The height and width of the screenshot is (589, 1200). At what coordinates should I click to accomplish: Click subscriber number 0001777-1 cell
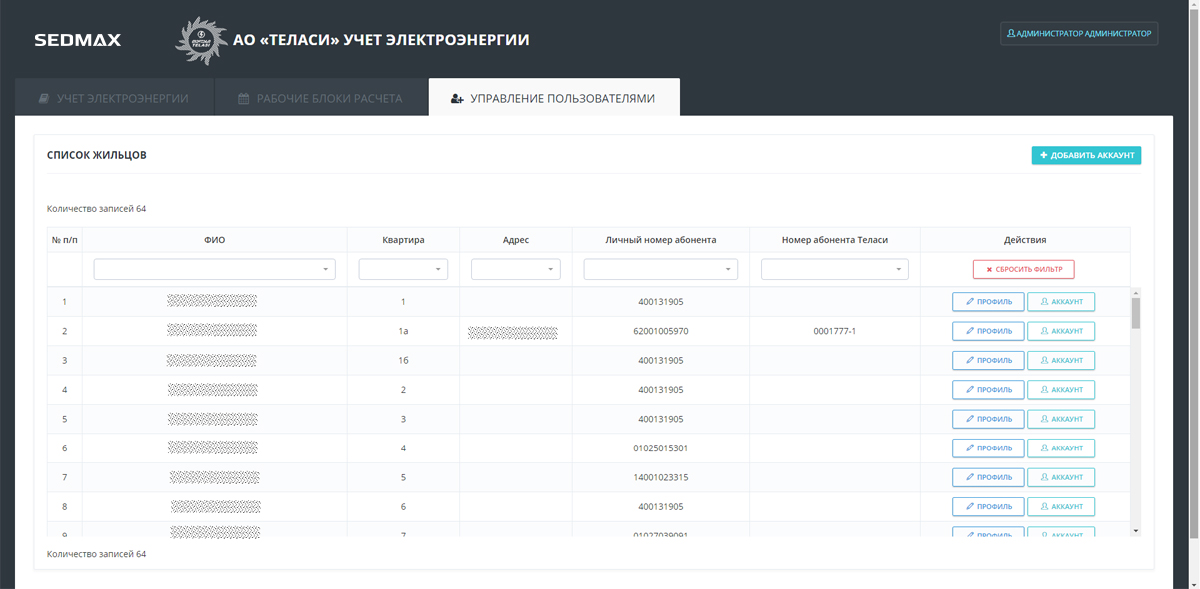(x=834, y=331)
